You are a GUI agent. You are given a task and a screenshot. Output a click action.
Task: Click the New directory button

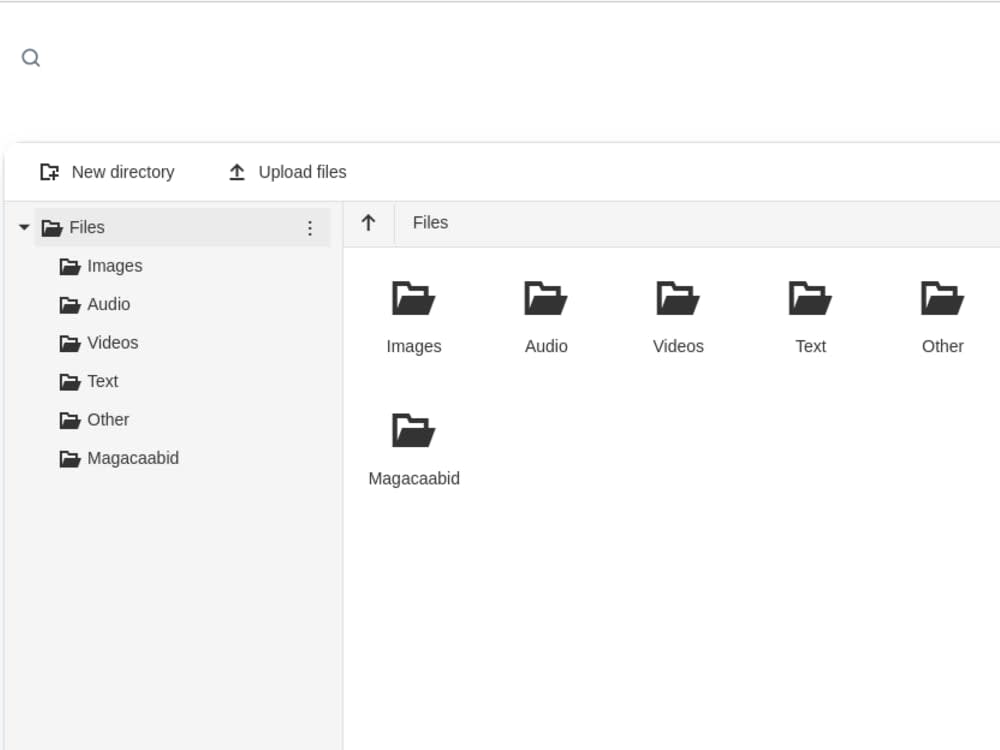tap(106, 171)
